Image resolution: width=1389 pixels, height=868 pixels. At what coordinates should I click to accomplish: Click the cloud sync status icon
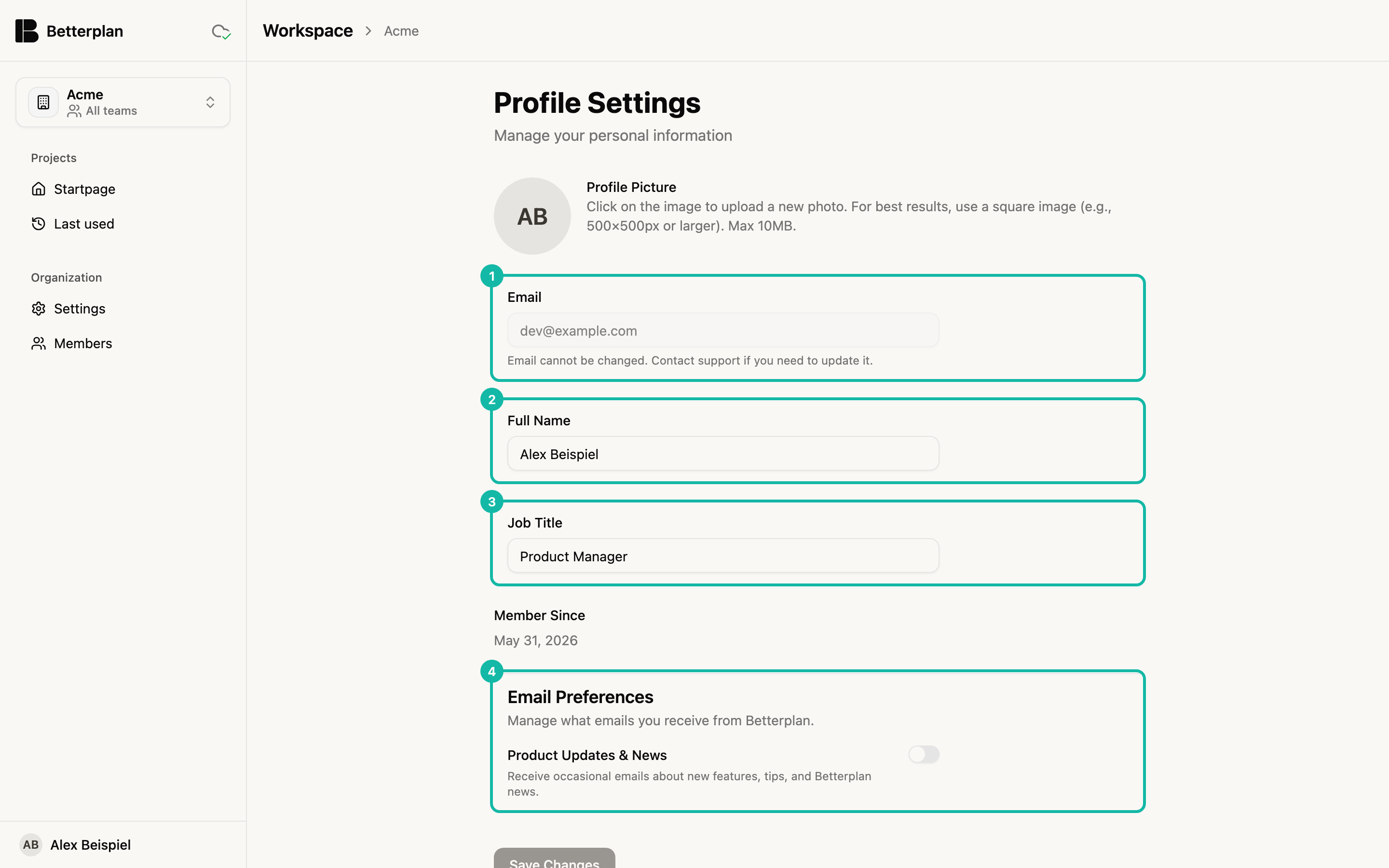pyautogui.click(x=221, y=31)
